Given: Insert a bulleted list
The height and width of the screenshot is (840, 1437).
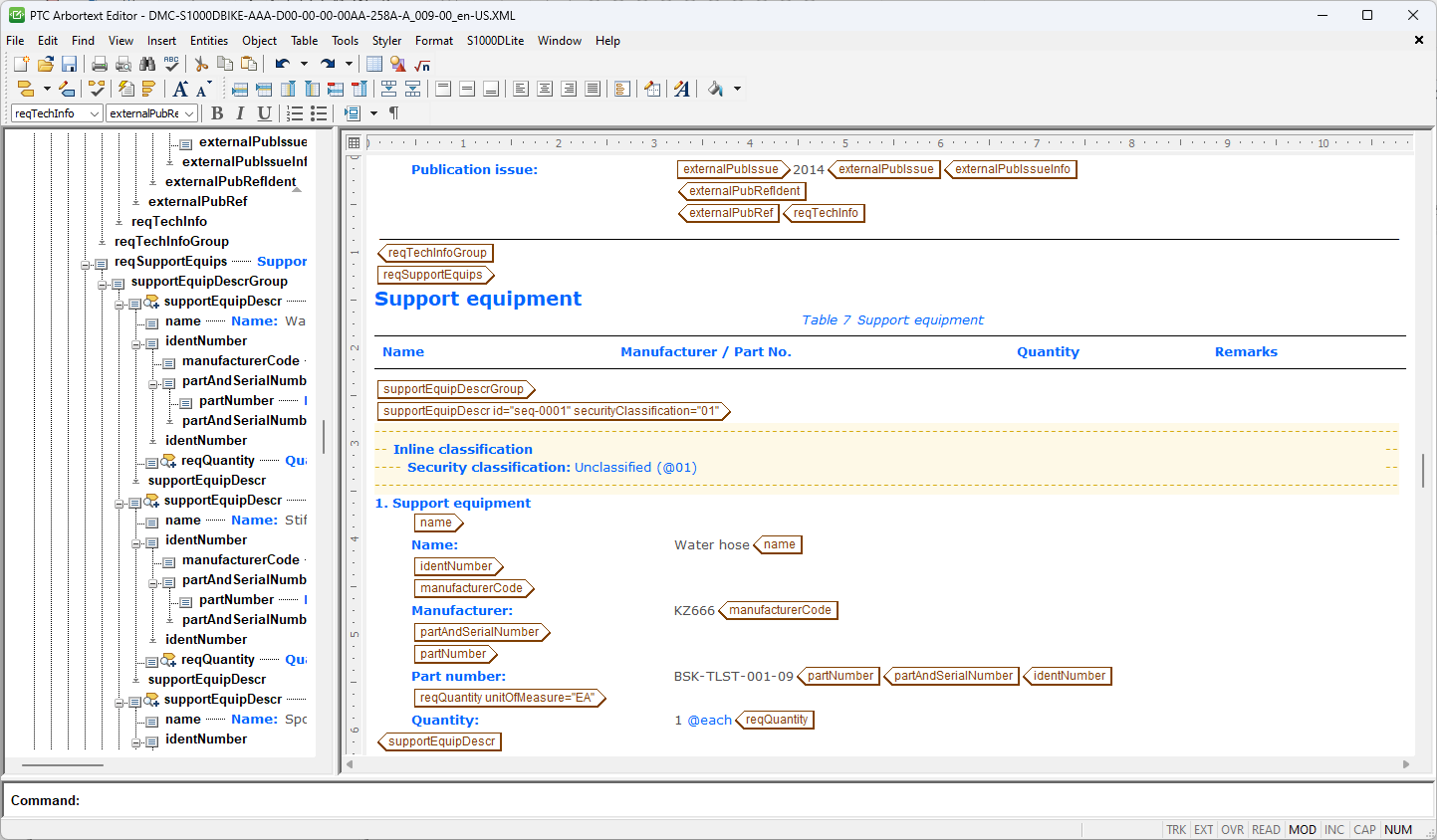Looking at the screenshot, I should click(x=319, y=113).
